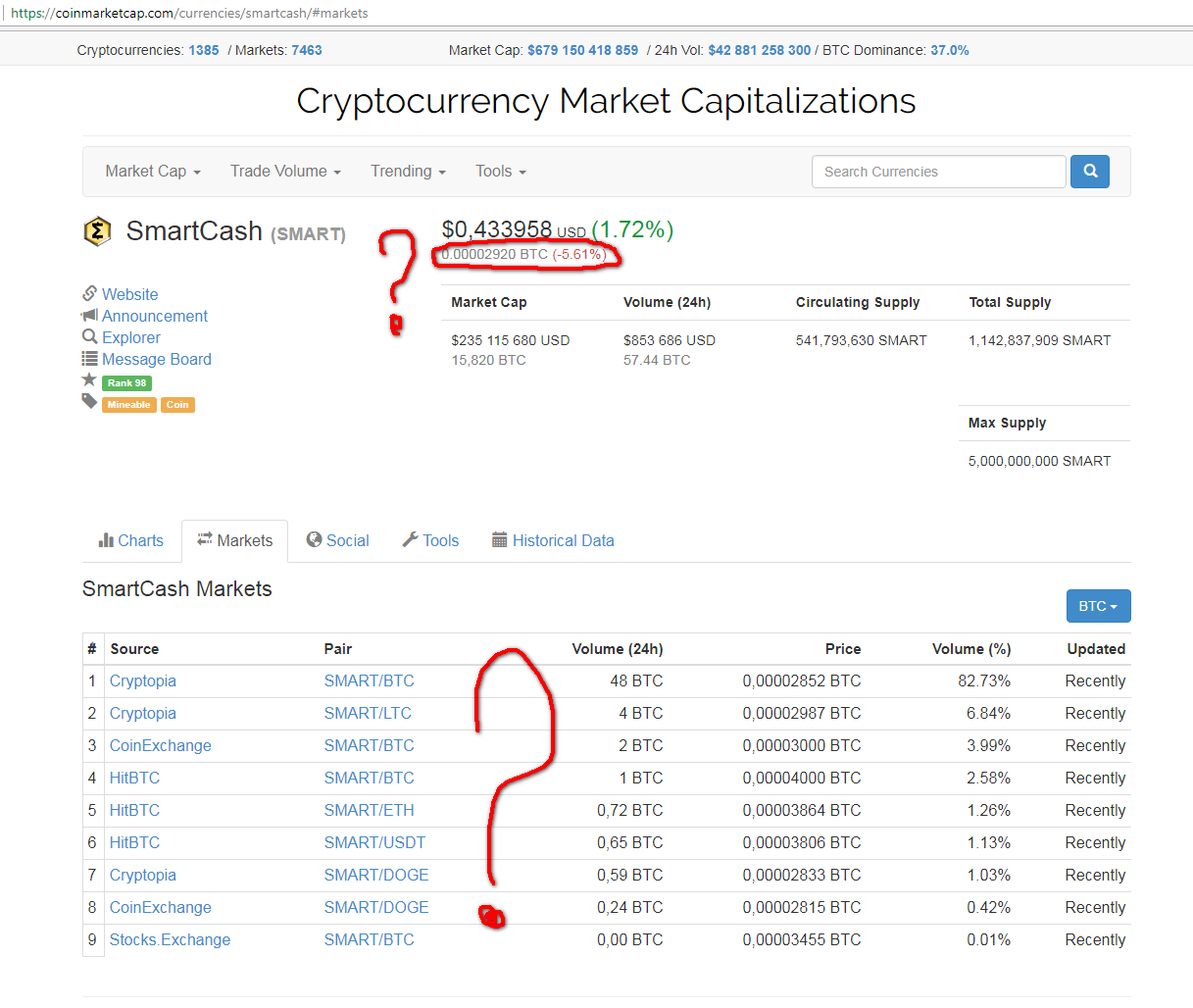Open the Market Cap dropdown menu
1193x1008 pixels.
[x=153, y=172]
